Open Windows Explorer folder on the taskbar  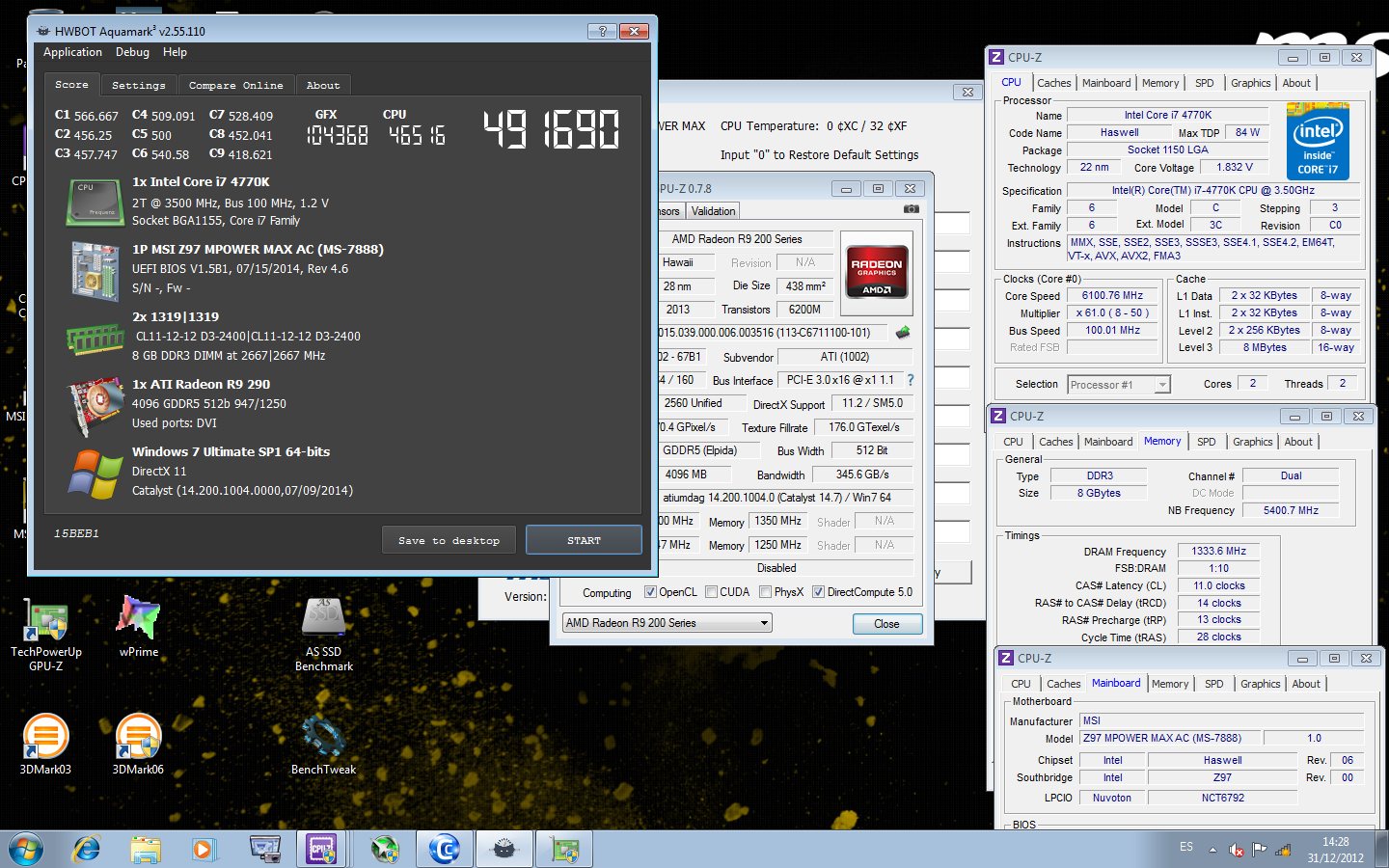pyautogui.click(x=146, y=850)
